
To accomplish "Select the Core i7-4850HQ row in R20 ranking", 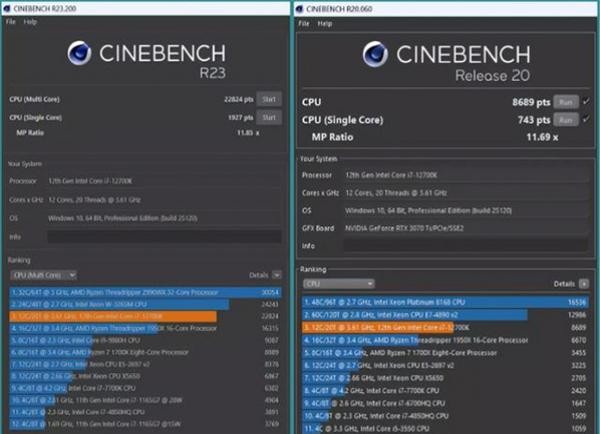I will pos(445,416).
